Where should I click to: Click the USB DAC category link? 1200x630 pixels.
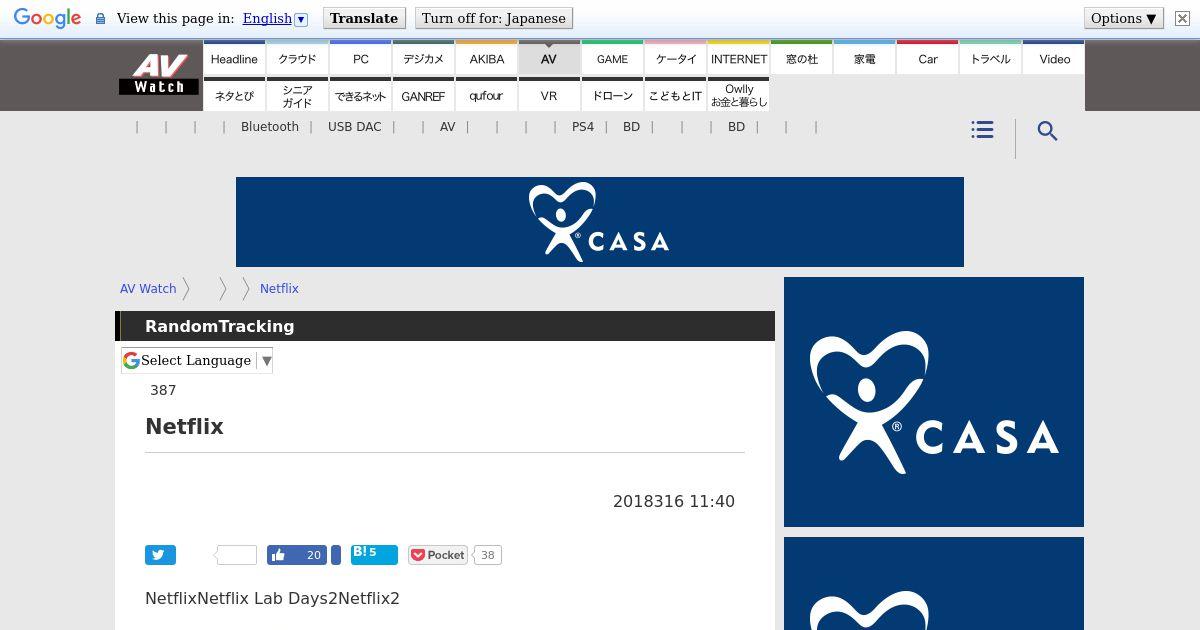tap(354, 127)
